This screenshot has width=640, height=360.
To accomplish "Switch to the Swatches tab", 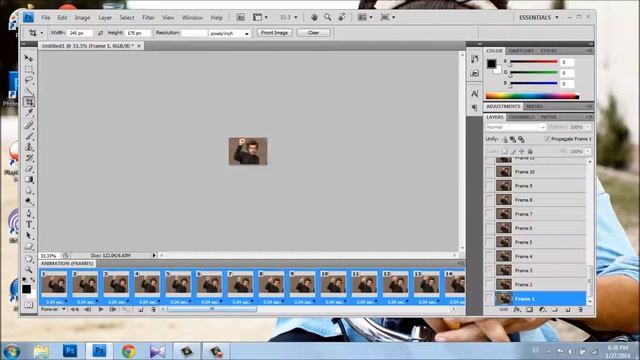I will pos(521,51).
